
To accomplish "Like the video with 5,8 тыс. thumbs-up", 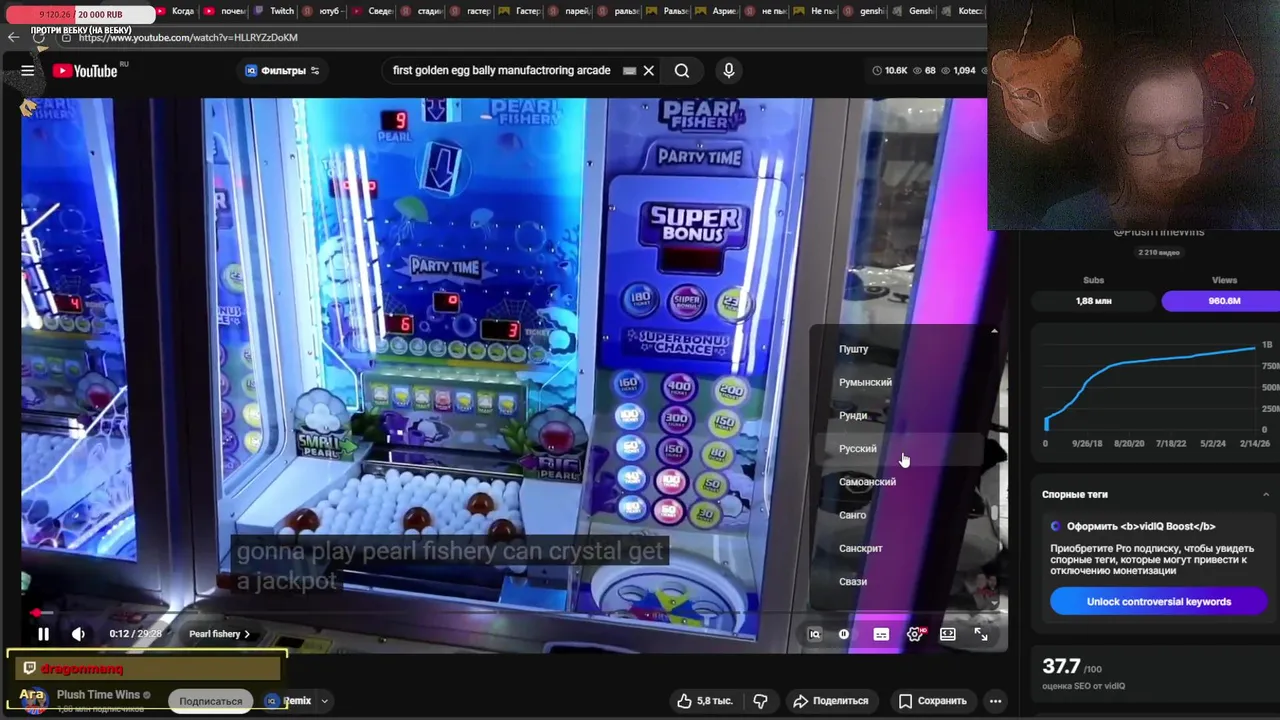I will tap(708, 701).
